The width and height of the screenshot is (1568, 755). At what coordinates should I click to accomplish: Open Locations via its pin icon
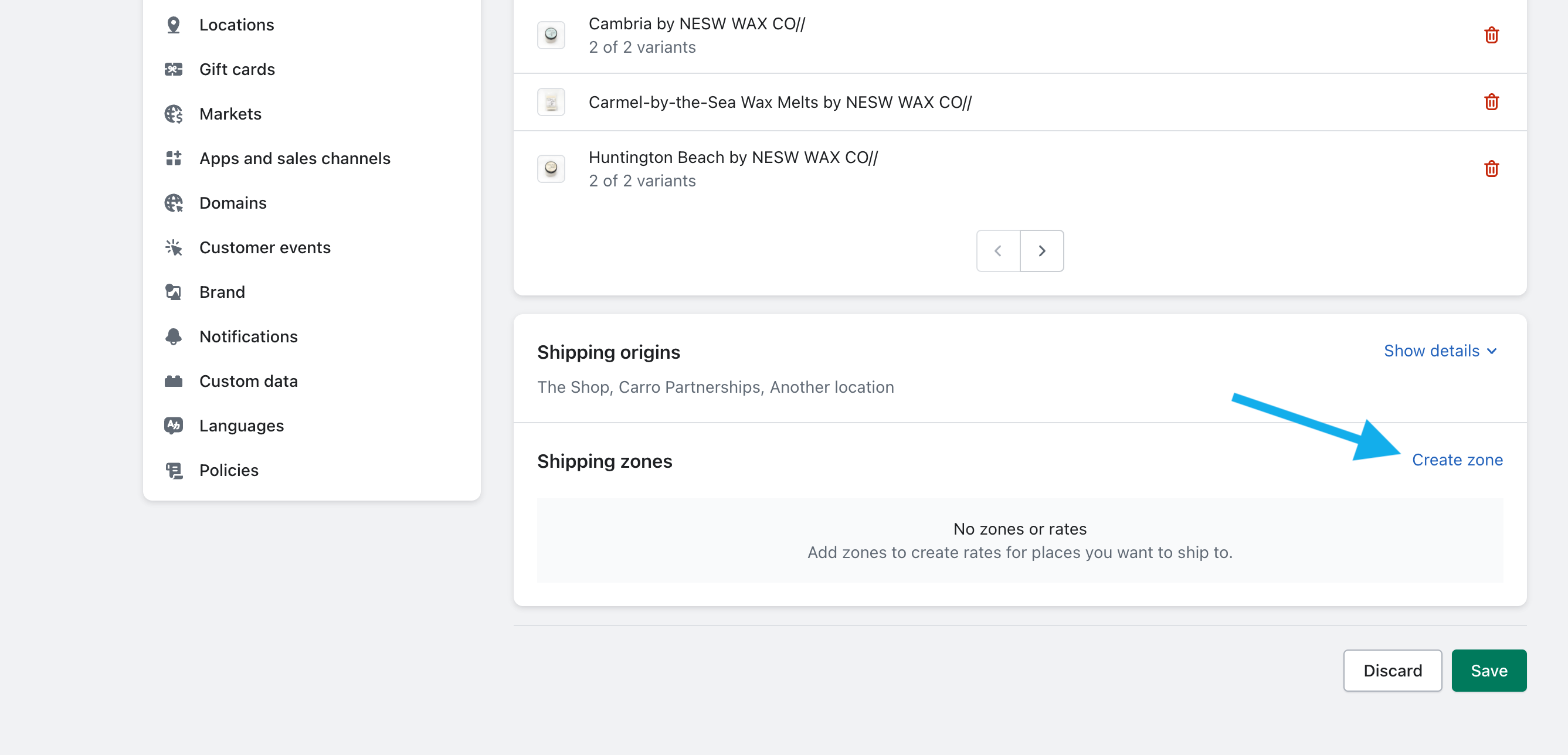(x=174, y=25)
